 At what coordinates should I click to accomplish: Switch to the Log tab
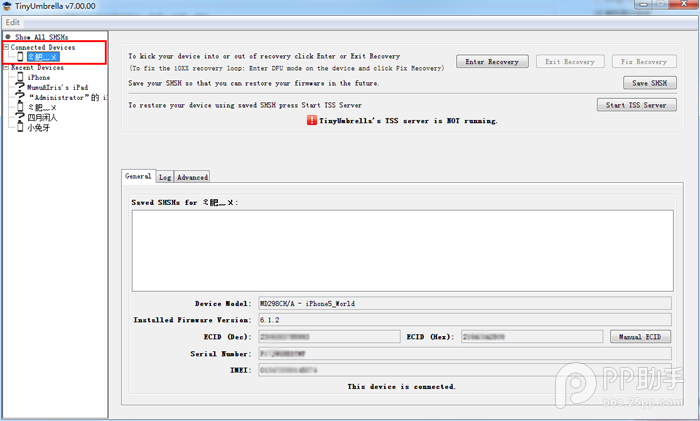pyautogui.click(x=165, y=177)
